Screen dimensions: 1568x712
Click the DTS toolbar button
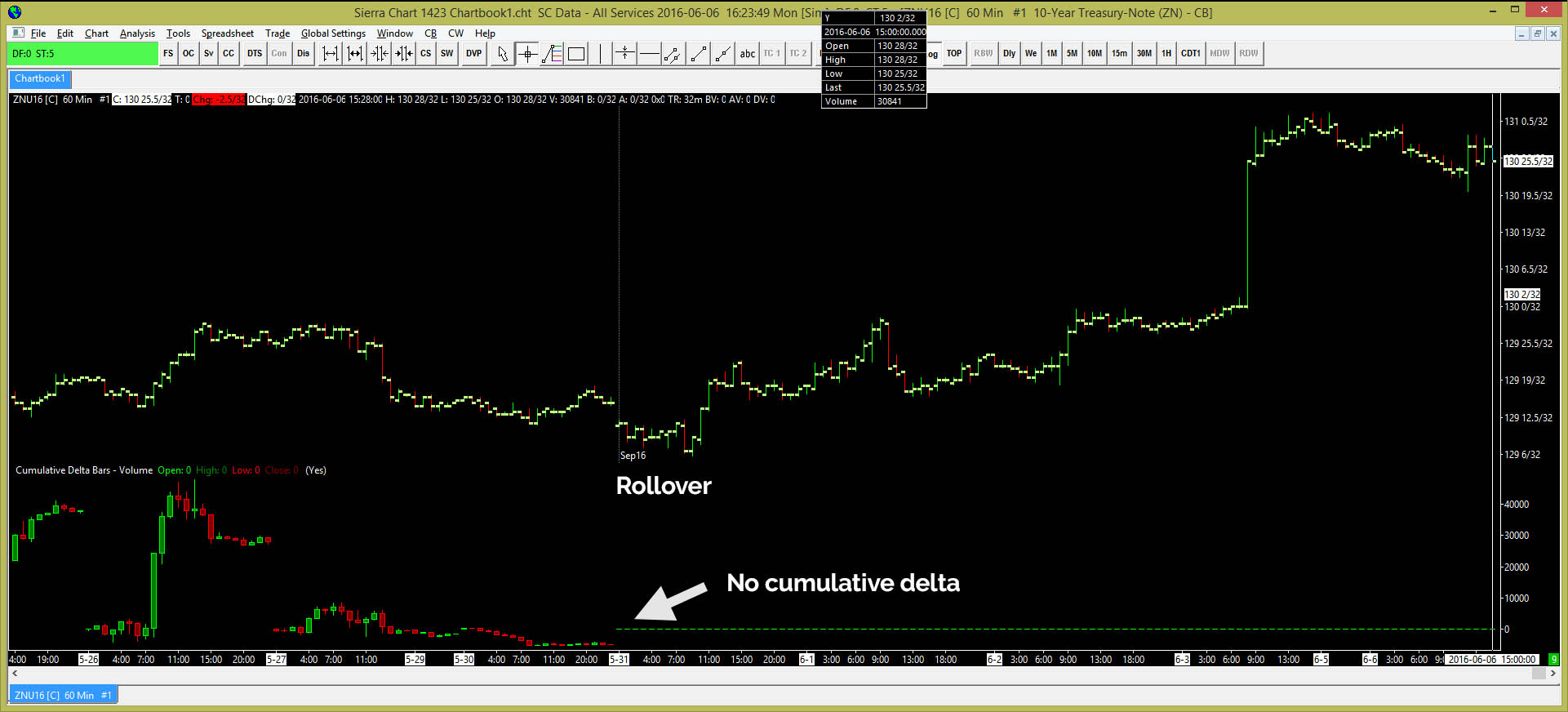(255, 54)
